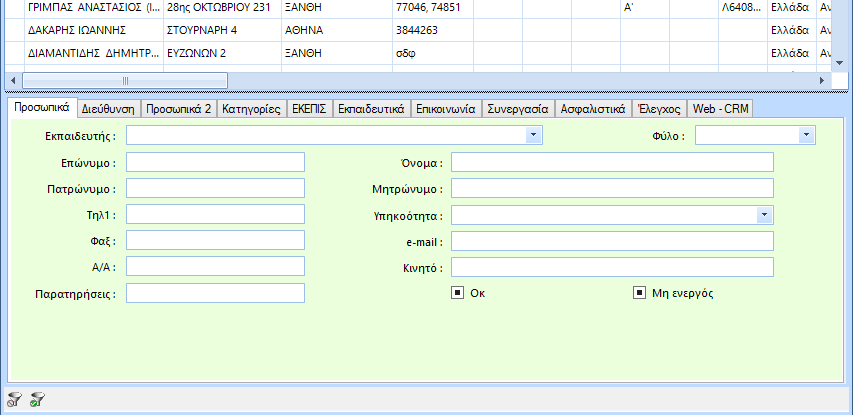
Task: Focus the e-mail text field
Action: pos(612,241)
